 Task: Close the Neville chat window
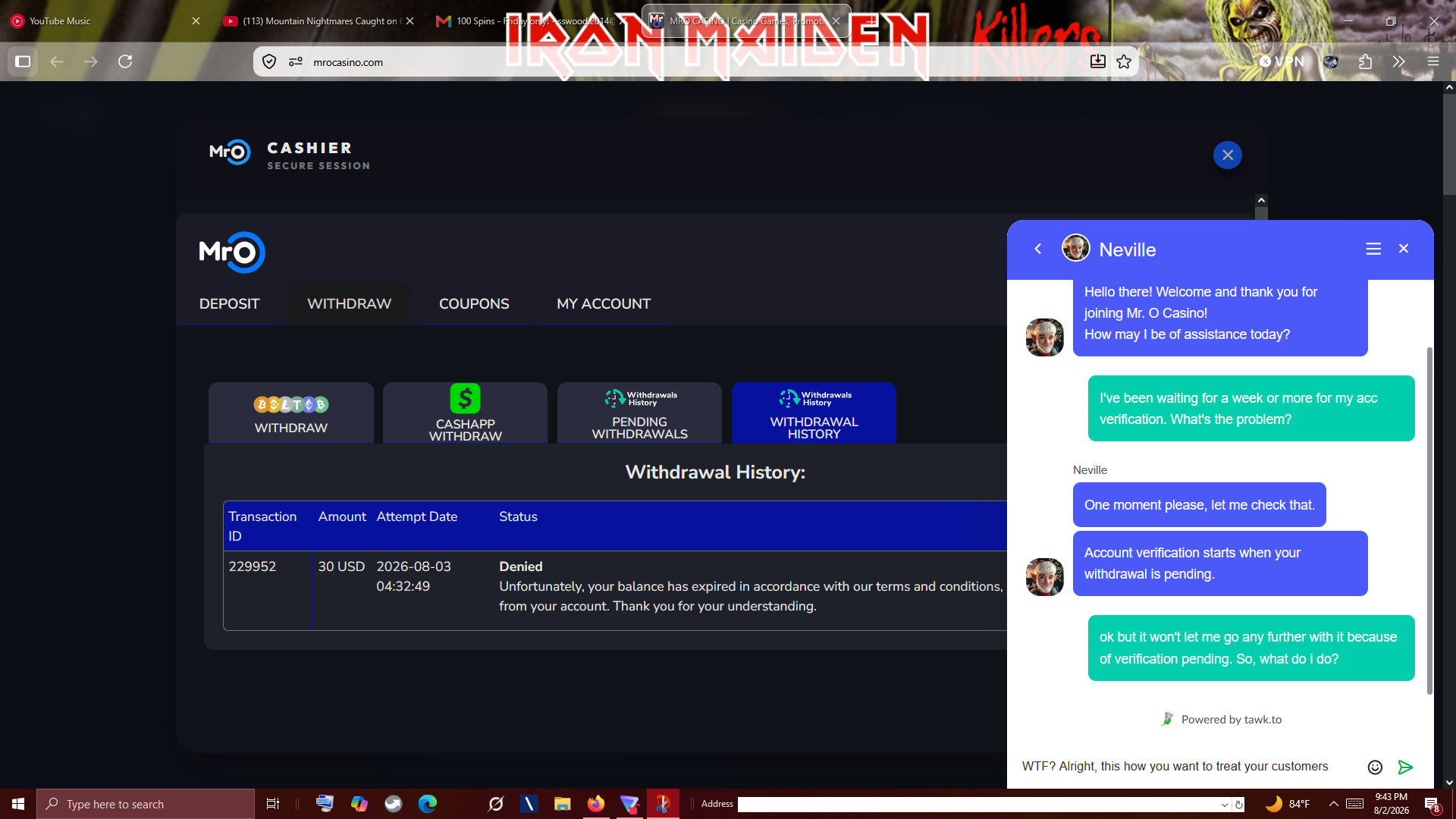(1404, 249)
